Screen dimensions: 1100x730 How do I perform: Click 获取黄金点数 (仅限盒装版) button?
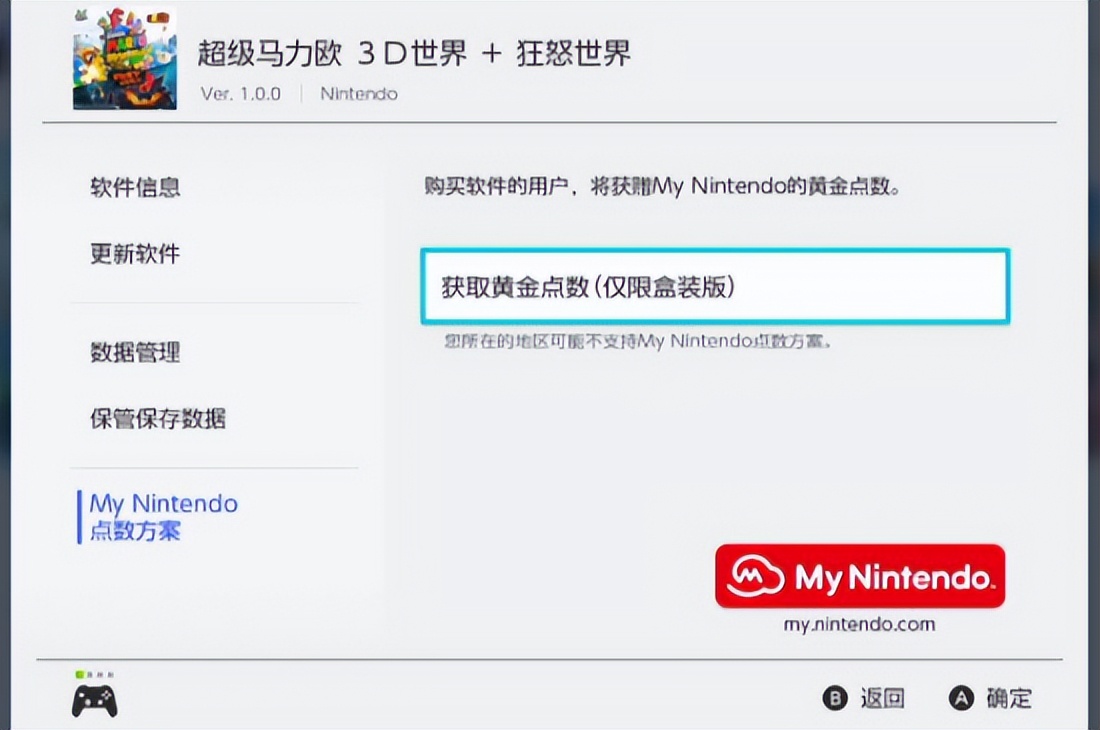coord(715,286)
